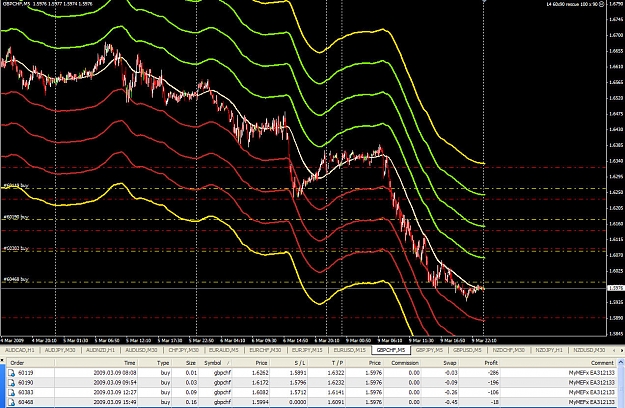Go to the NZDJPY,H1 chart tab

tap(549, 350)
